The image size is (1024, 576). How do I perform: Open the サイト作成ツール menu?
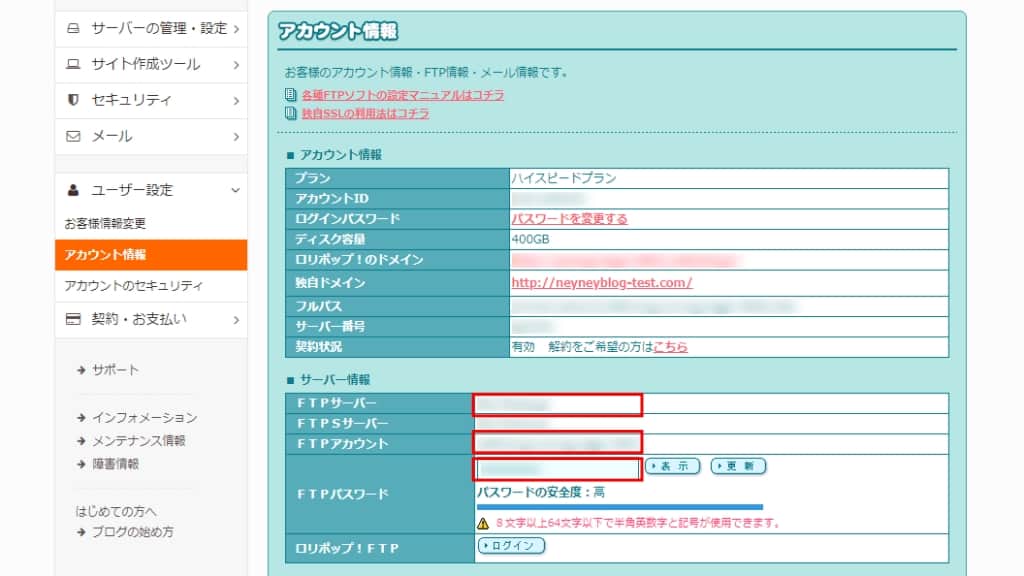(151, 65)
